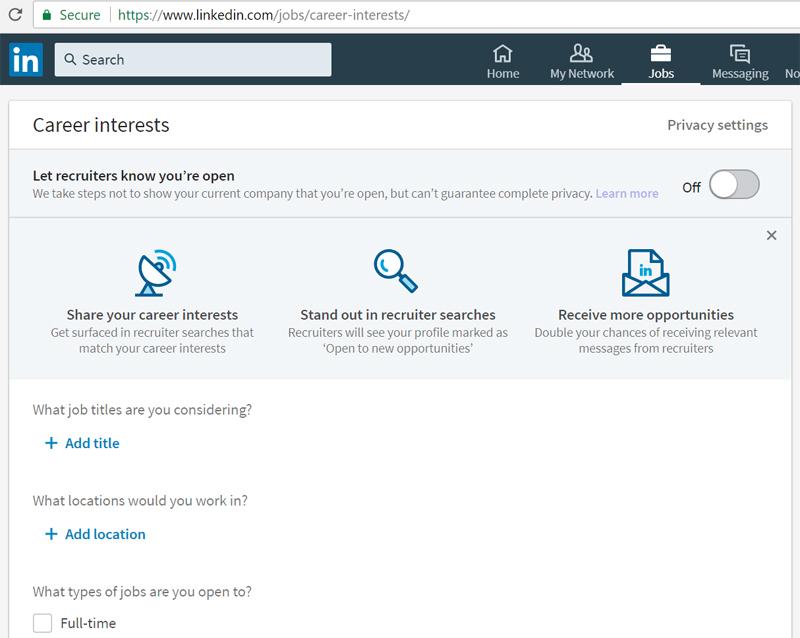
Task: Open the Messaging chat icon
Action: (740, 54)
